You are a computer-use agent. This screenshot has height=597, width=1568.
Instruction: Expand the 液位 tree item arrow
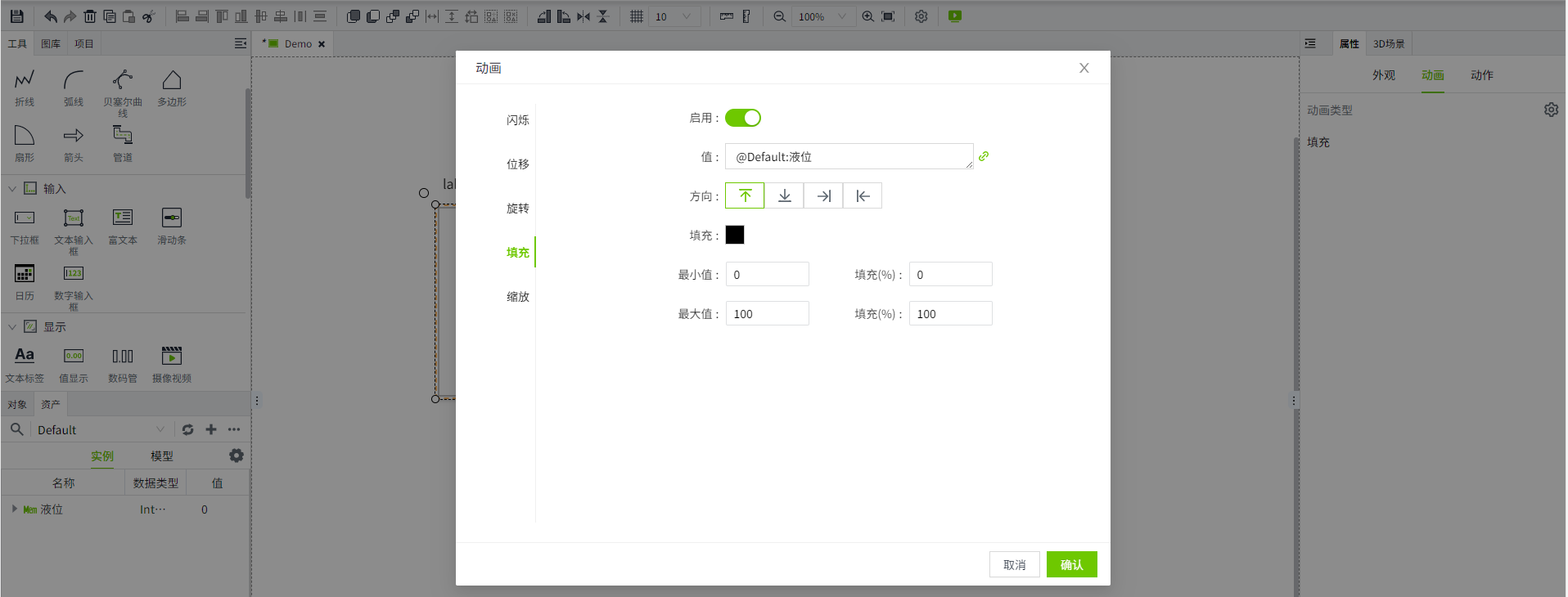tap(14, 509)
